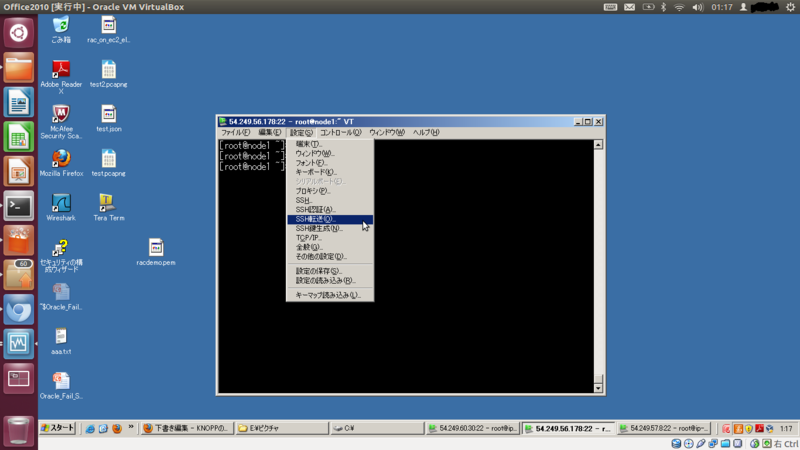Open the ウィンドウ(W) menu in menu bar
The image size is (800, 450).
tap(387, 133)
